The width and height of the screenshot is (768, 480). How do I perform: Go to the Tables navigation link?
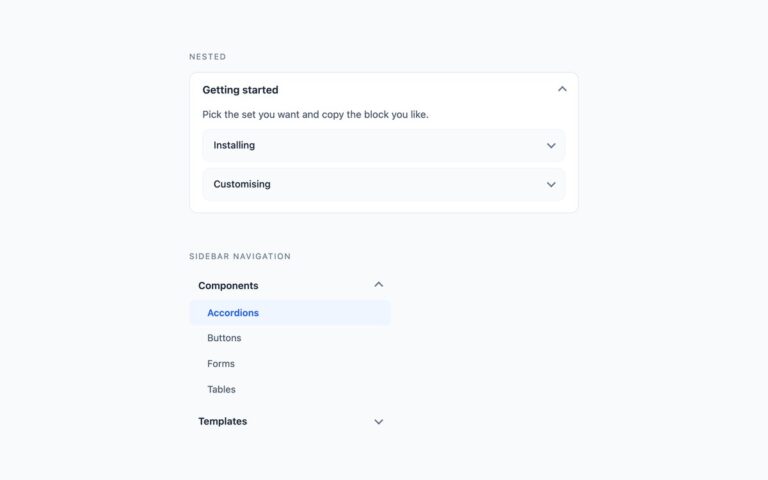[x=221, y=389]
